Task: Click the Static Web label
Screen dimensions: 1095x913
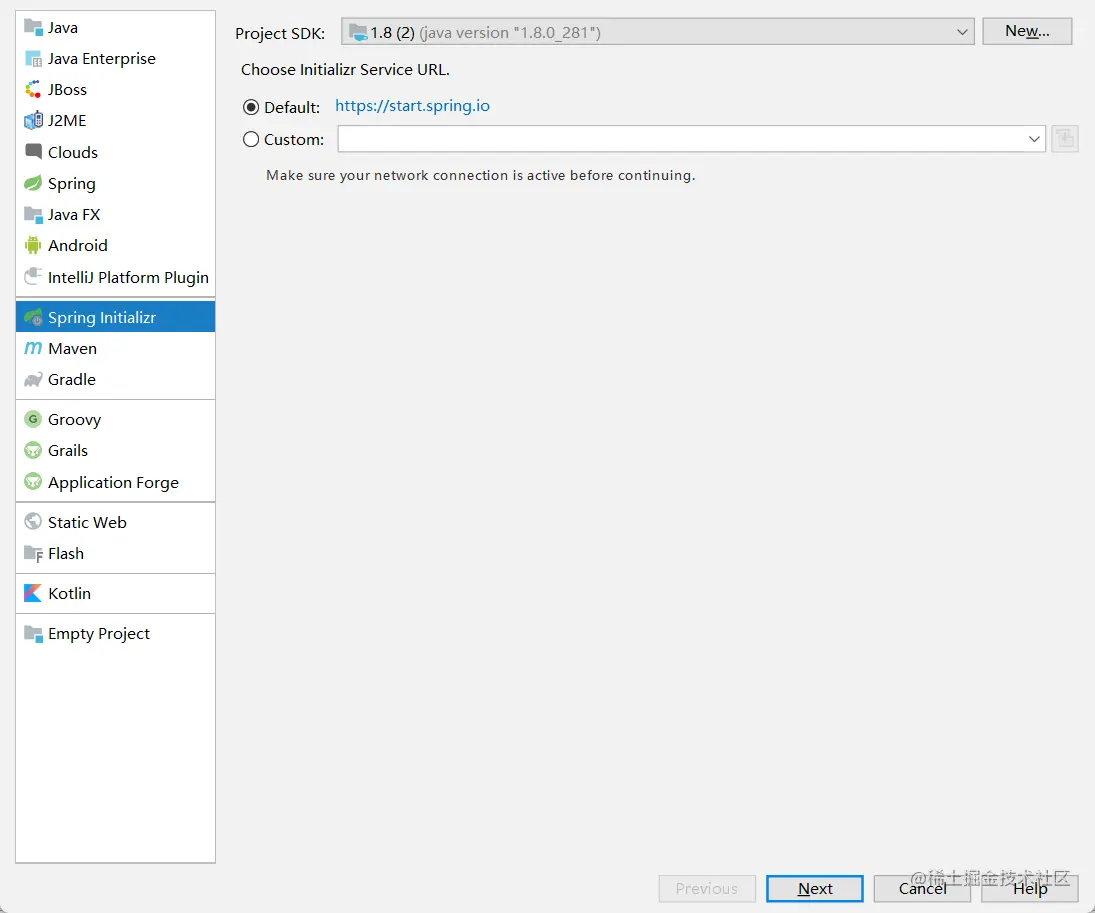Action: (x=87, y=523)
